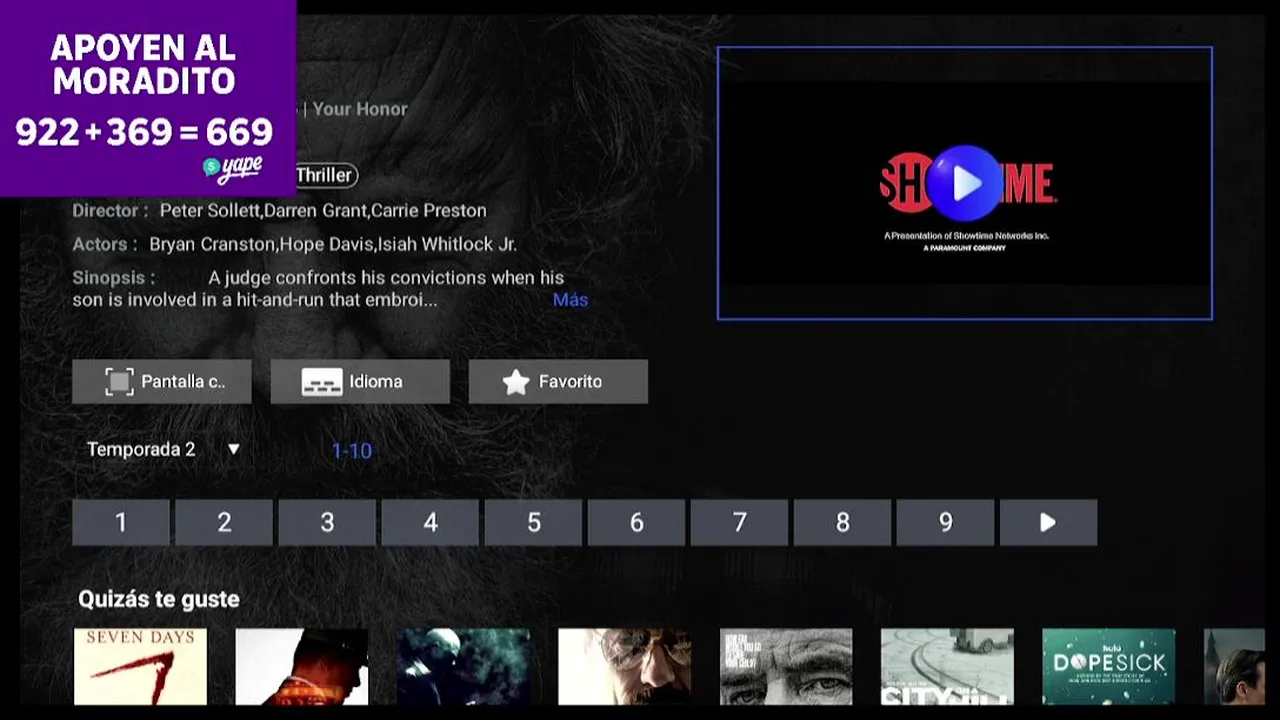Click the Thriller genre tag
This screenshot has height=720, width=1280.
pyautogui.click(x=324, y=175)
